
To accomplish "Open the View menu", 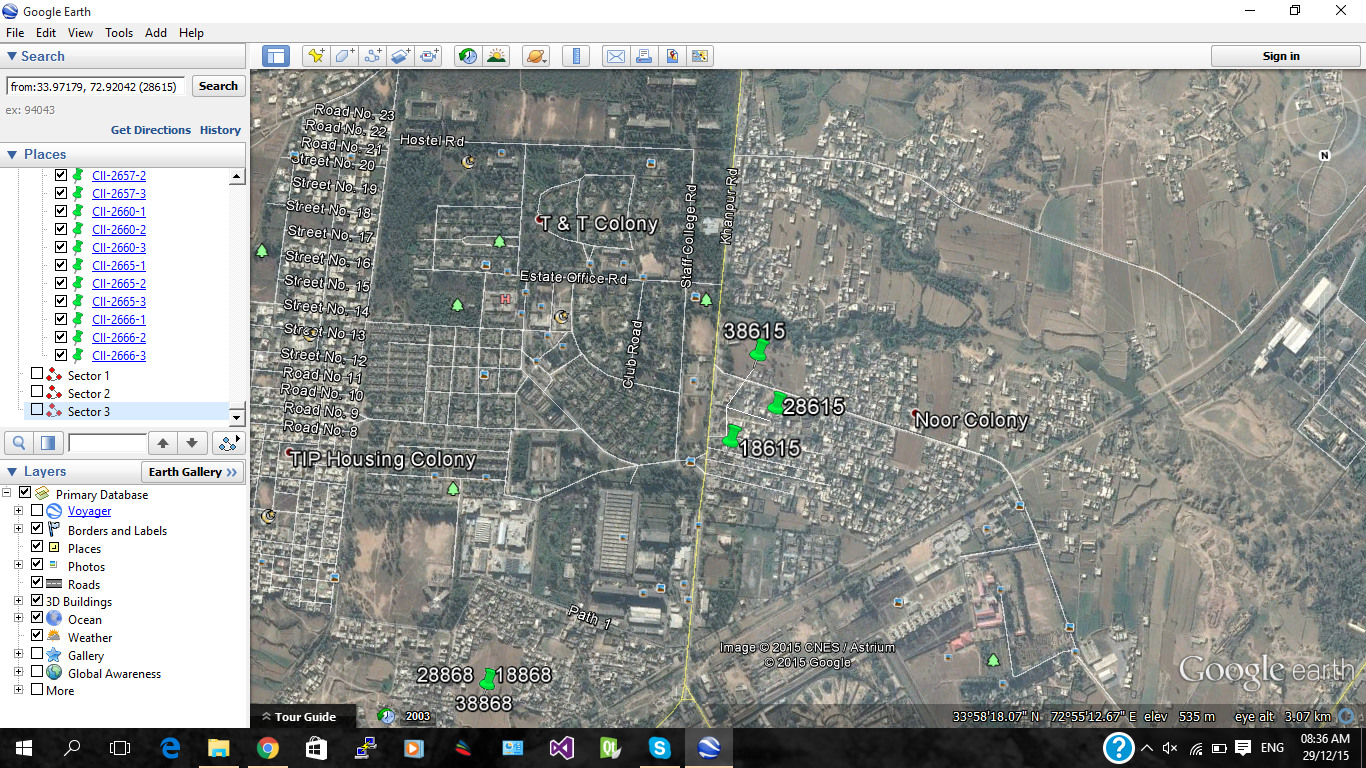I will coord(80,33).
